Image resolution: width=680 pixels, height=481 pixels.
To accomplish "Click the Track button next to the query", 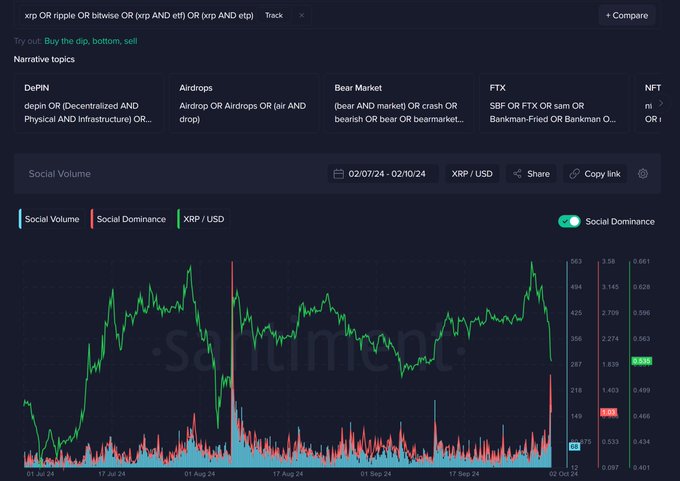I will coord(274,15).
